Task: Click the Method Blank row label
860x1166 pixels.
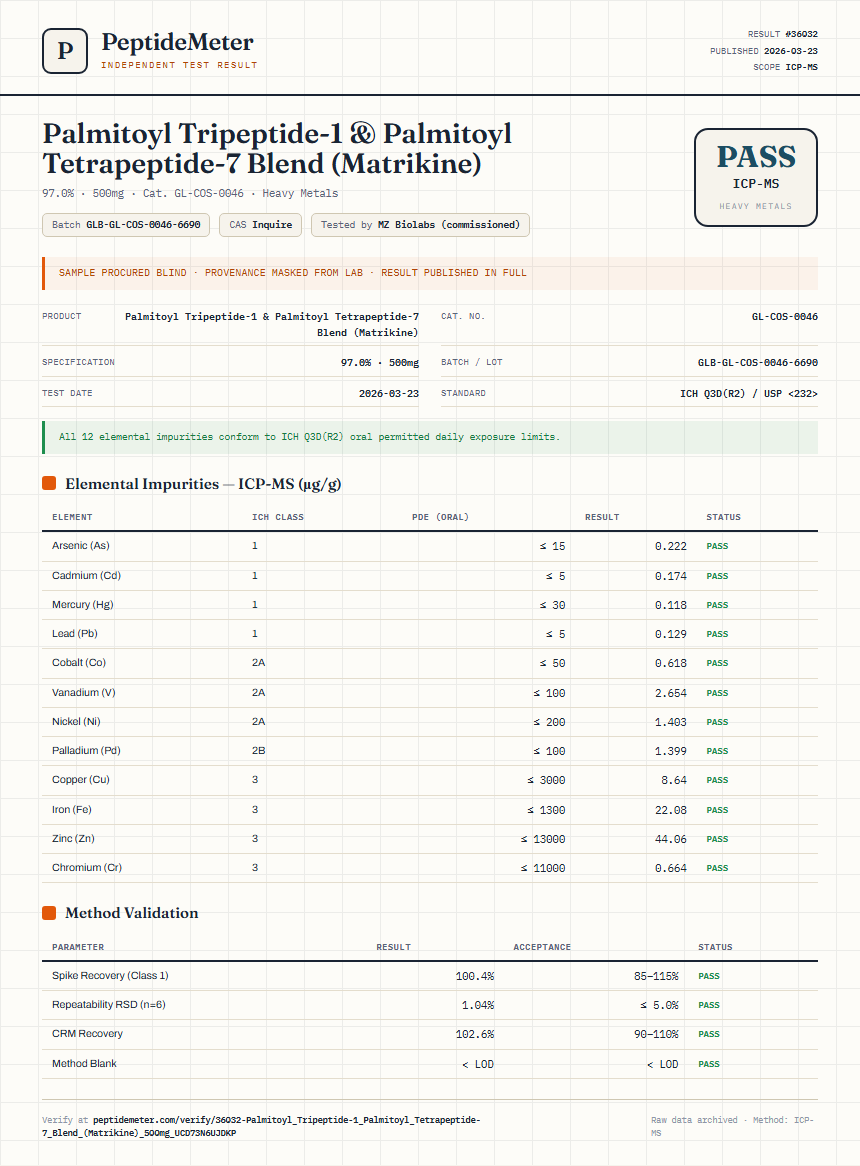Action: [x=84, y=1063]
